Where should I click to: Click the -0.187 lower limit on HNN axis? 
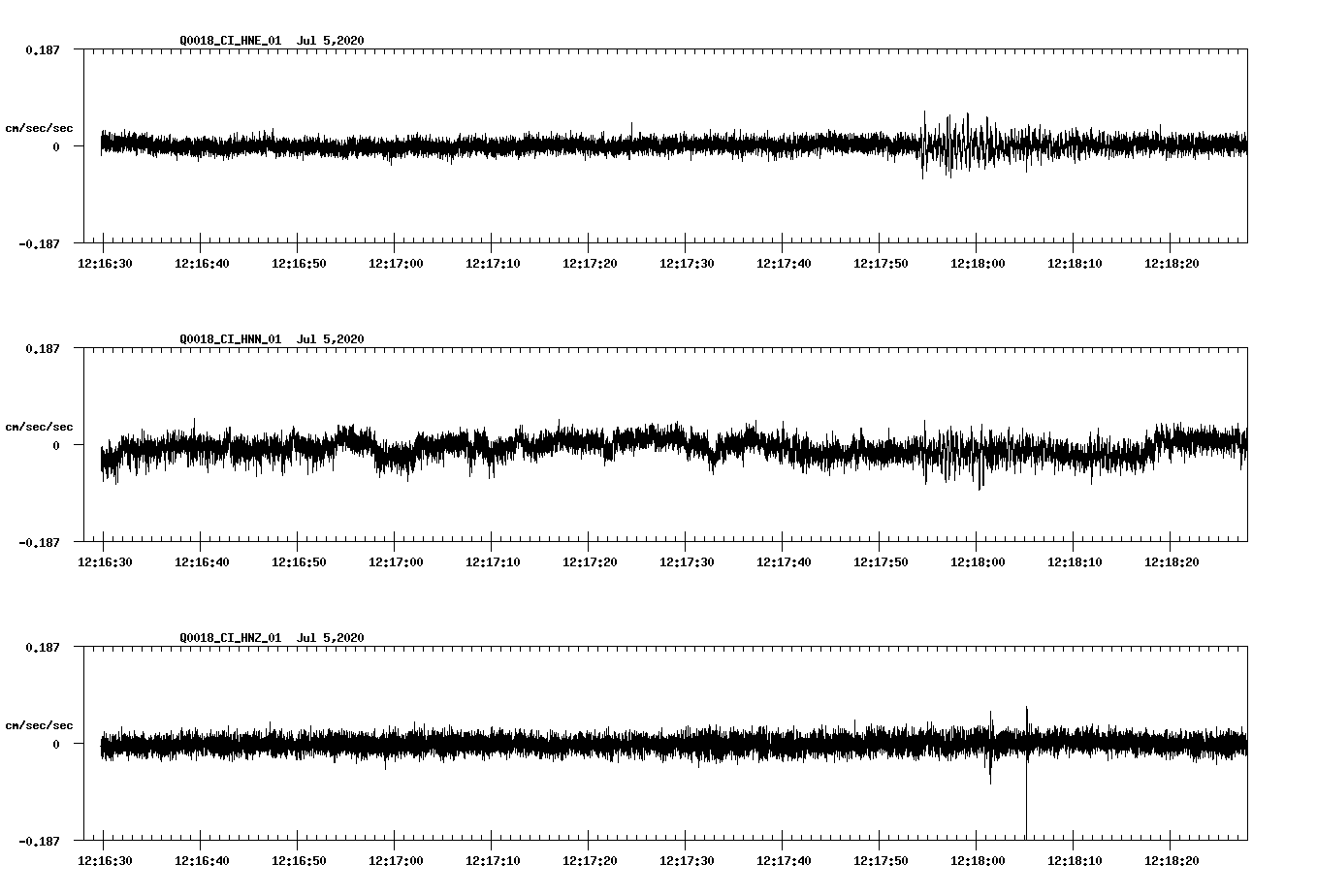point(39,543)
